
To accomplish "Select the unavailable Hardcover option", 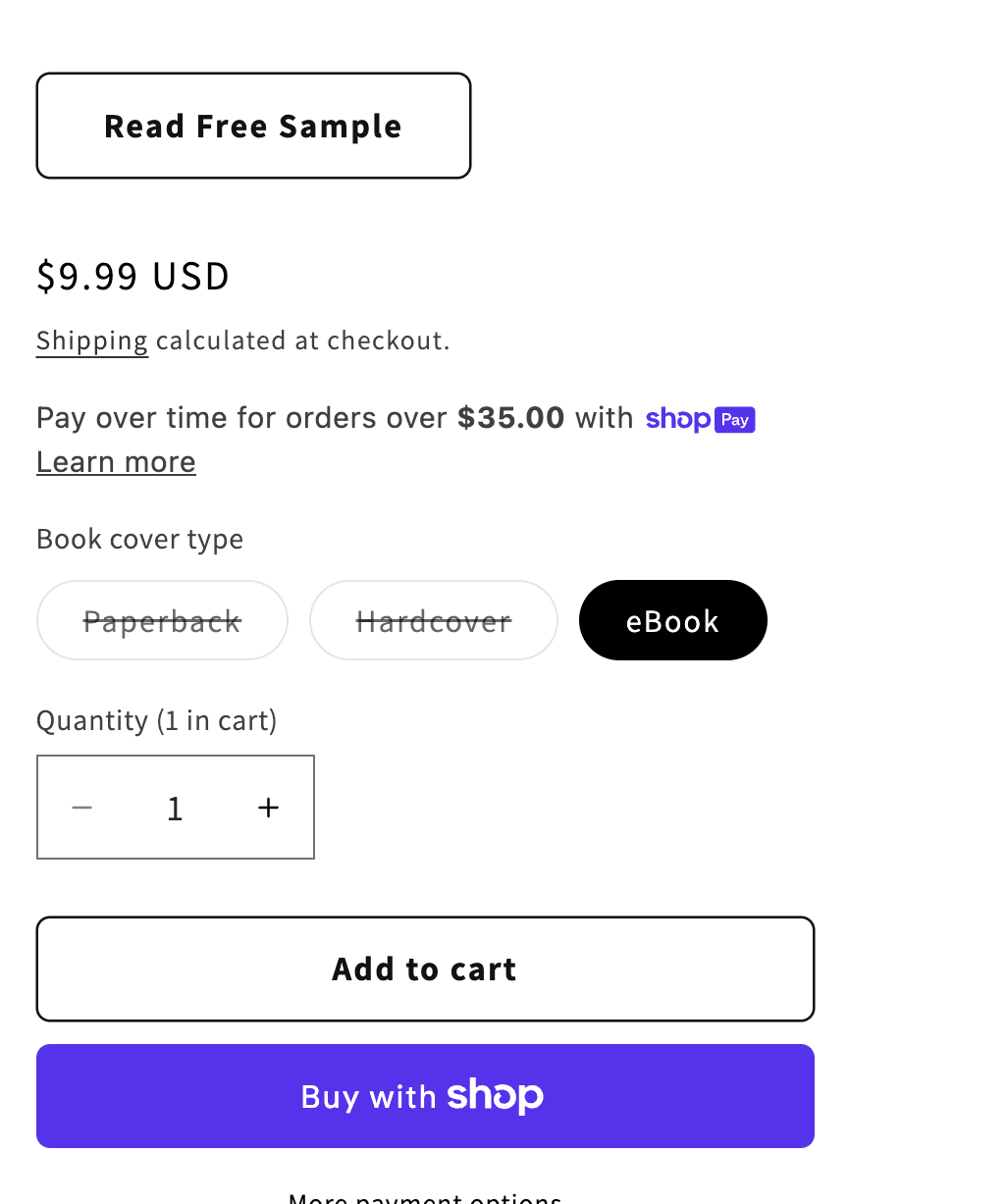I will pos(433,620).
